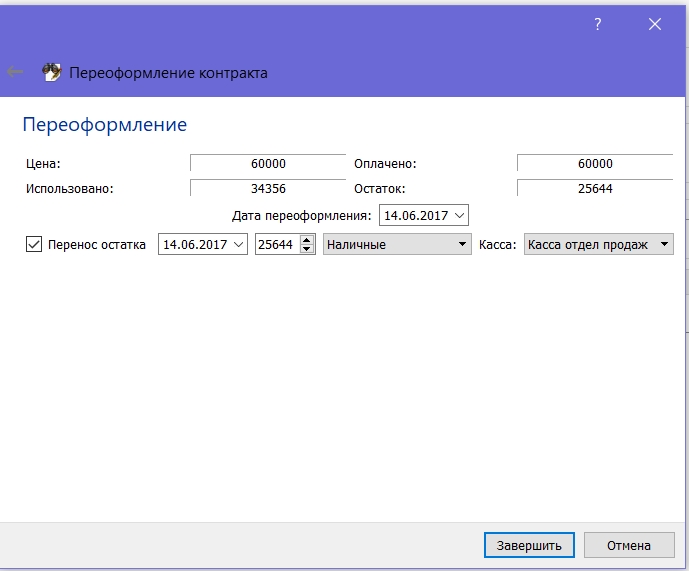Click the Остаток field showing 25644
This screenshot has height=571, width=689.
click(595, 189)
